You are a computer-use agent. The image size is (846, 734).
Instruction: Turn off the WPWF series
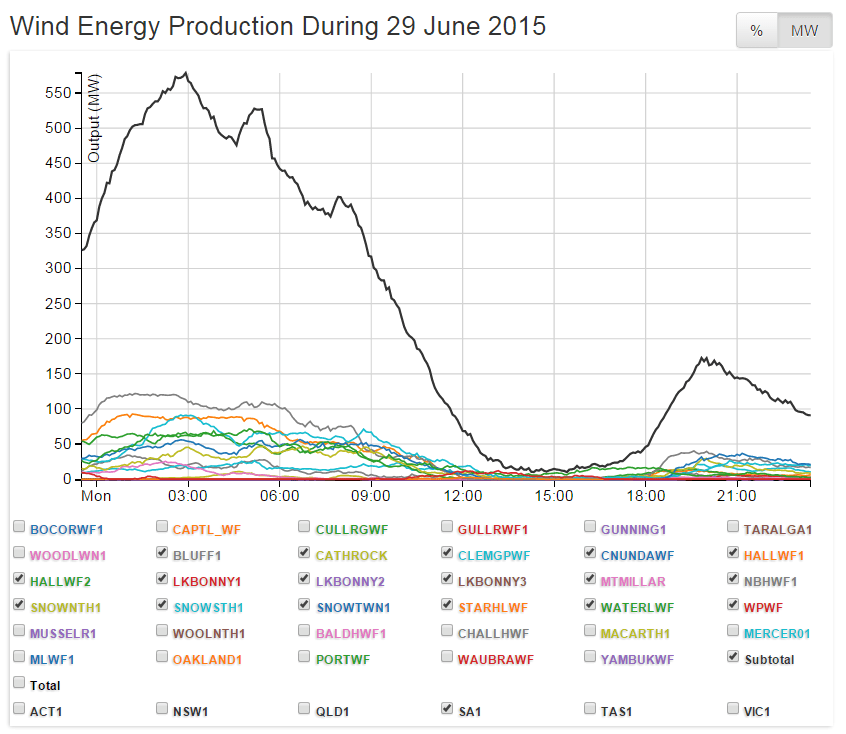pyautogui.click(x=734, y=605)
